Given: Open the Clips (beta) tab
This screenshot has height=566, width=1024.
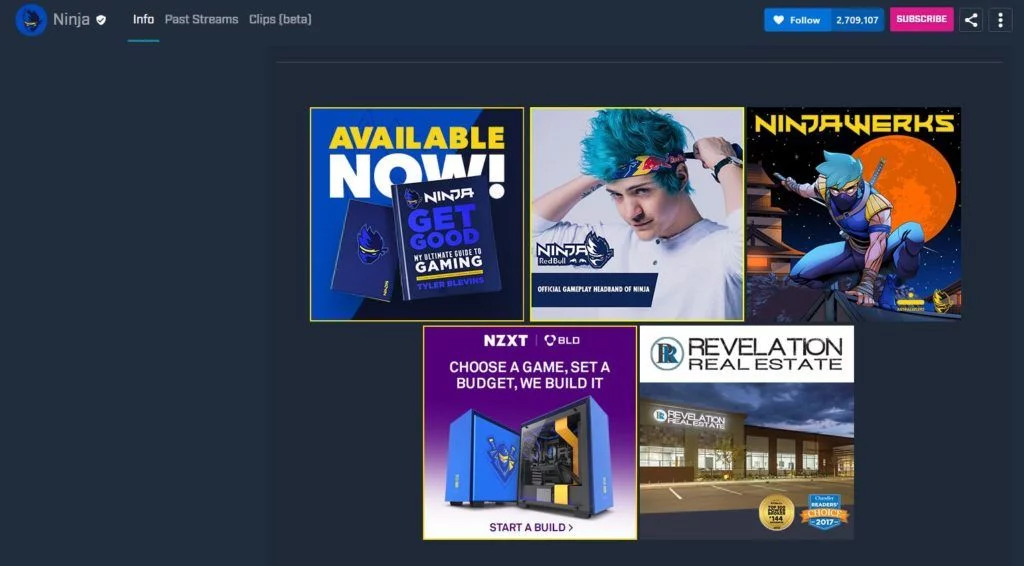Looking at the screenshot, I should (280, 20).
